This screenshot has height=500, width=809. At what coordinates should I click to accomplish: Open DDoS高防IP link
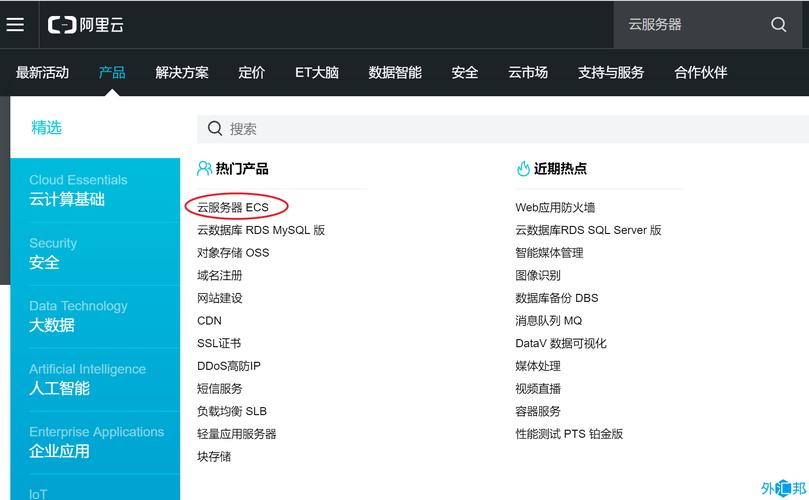(x=229, y=366)
